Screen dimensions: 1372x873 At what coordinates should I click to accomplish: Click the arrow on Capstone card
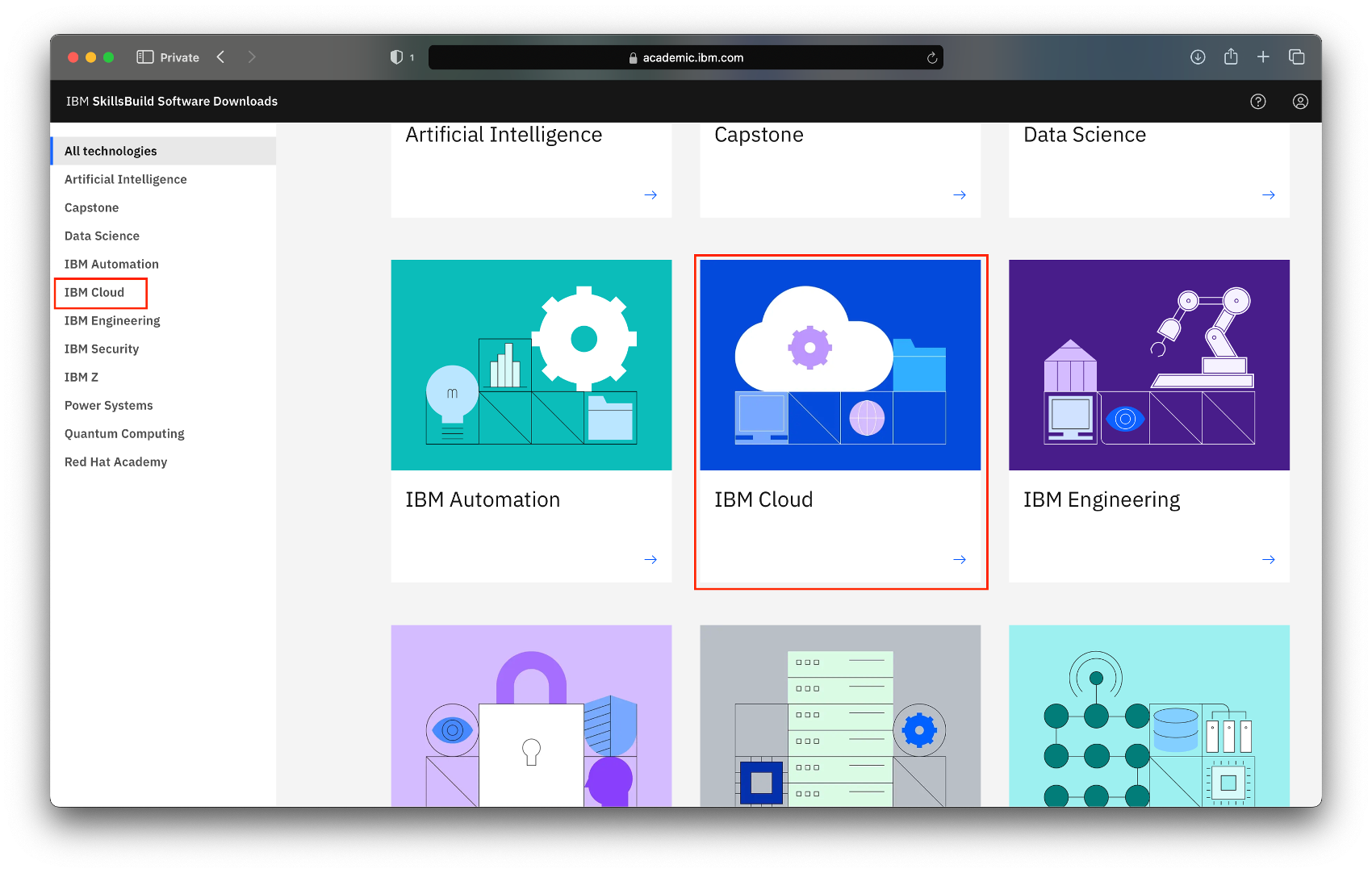(960, 195)
